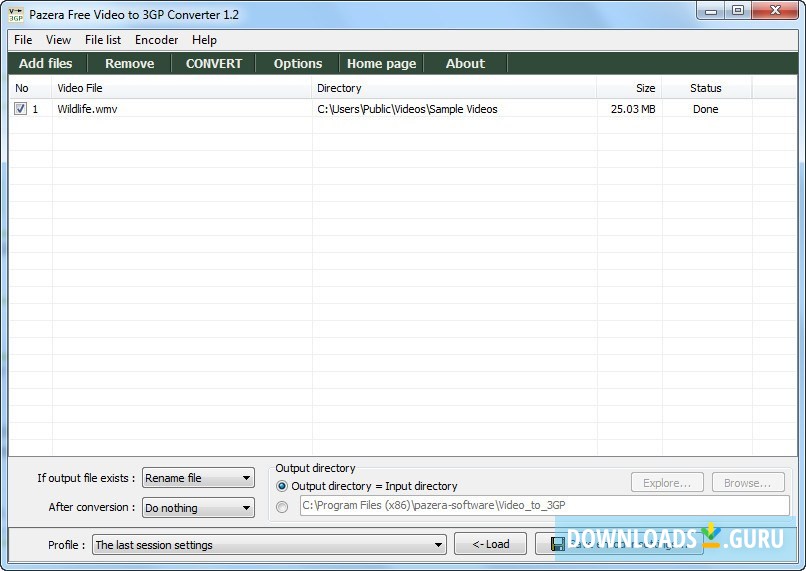Viewport: 806px width, 571px height.
Task: Select the Wildlife.wmv file name
Action: pyautogui.click(x=87, y=109)
